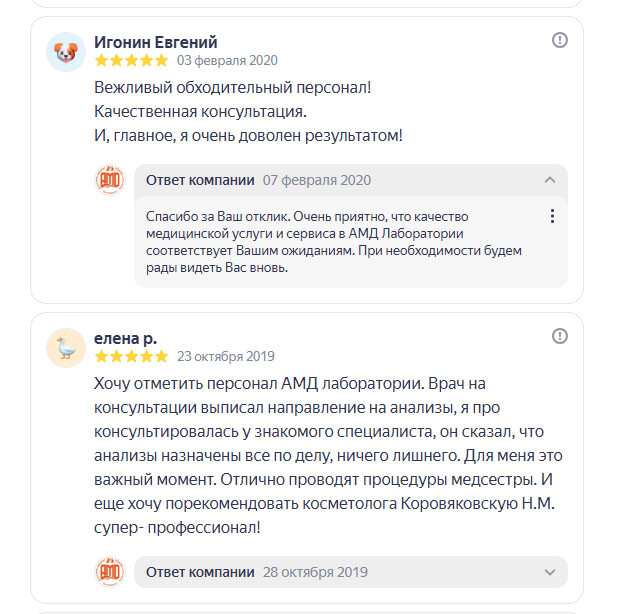This screenshot has width=636, height=614.
Task: Expand company reply from 28 октября 2019
Action: click(x=549, y=572)
